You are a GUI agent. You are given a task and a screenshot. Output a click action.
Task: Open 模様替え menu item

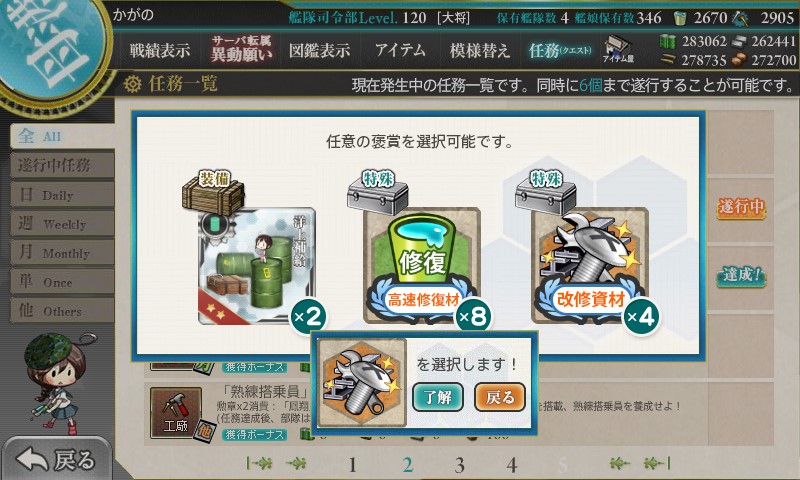pyautogui.click(x=480, y=50)
